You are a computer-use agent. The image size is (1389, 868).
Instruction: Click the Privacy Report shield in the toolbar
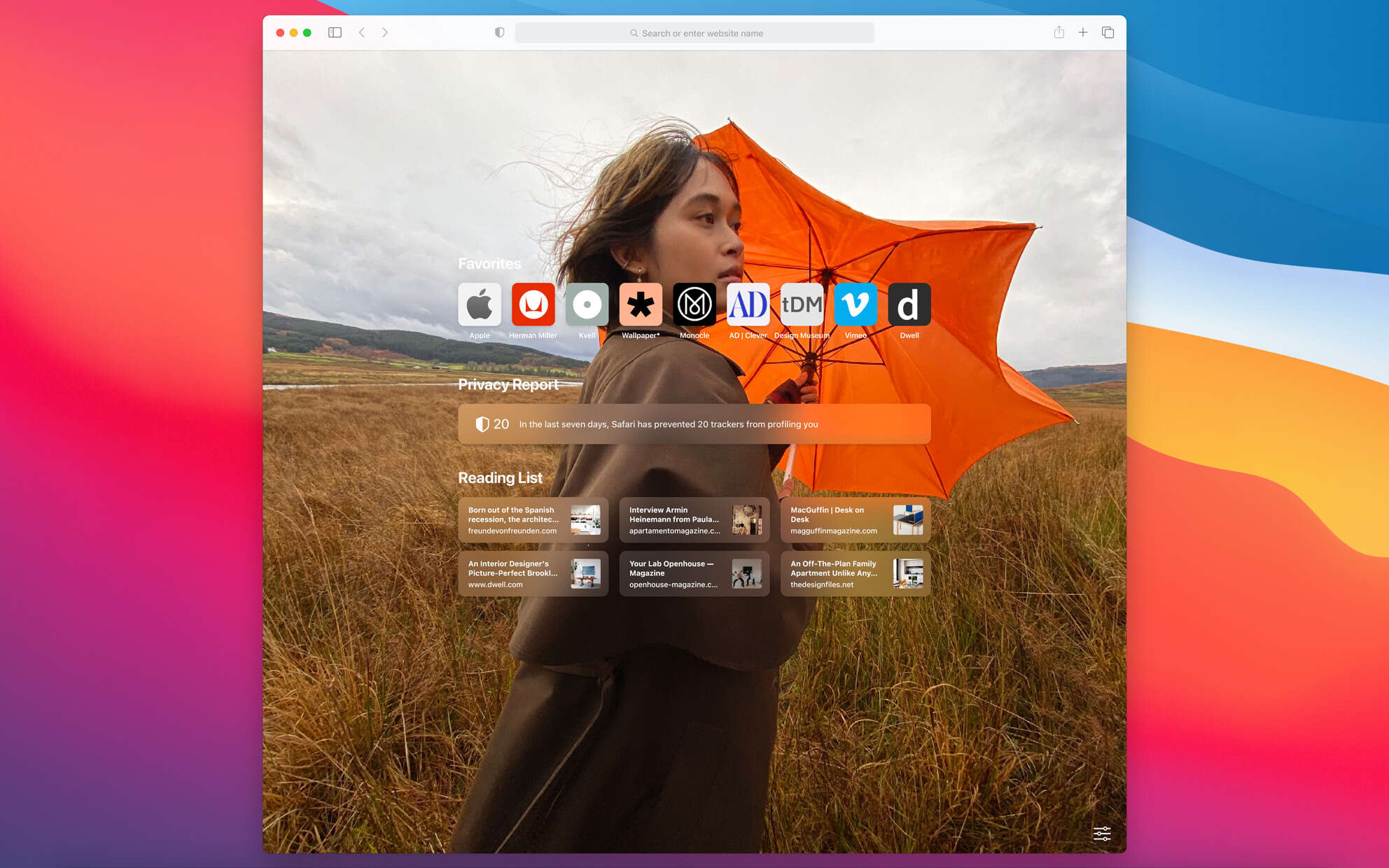point(498,32)
